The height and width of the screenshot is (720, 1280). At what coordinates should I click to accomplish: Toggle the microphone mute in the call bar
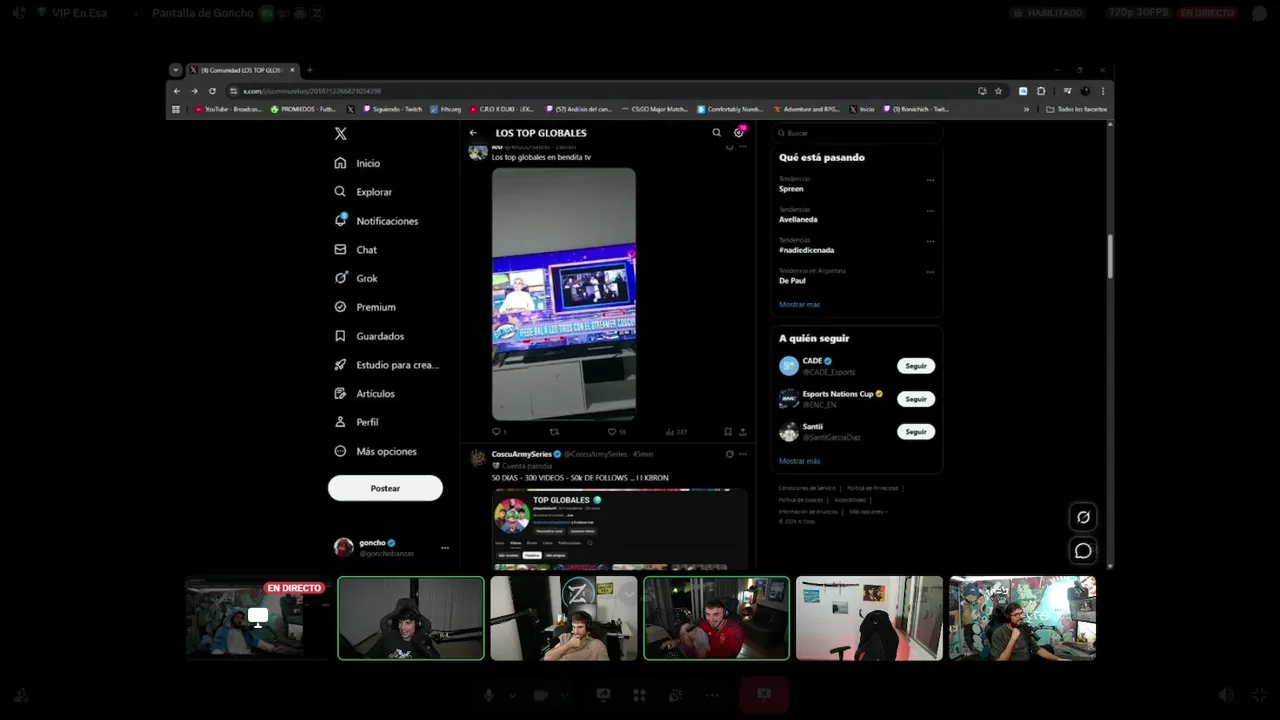[489, 695]
